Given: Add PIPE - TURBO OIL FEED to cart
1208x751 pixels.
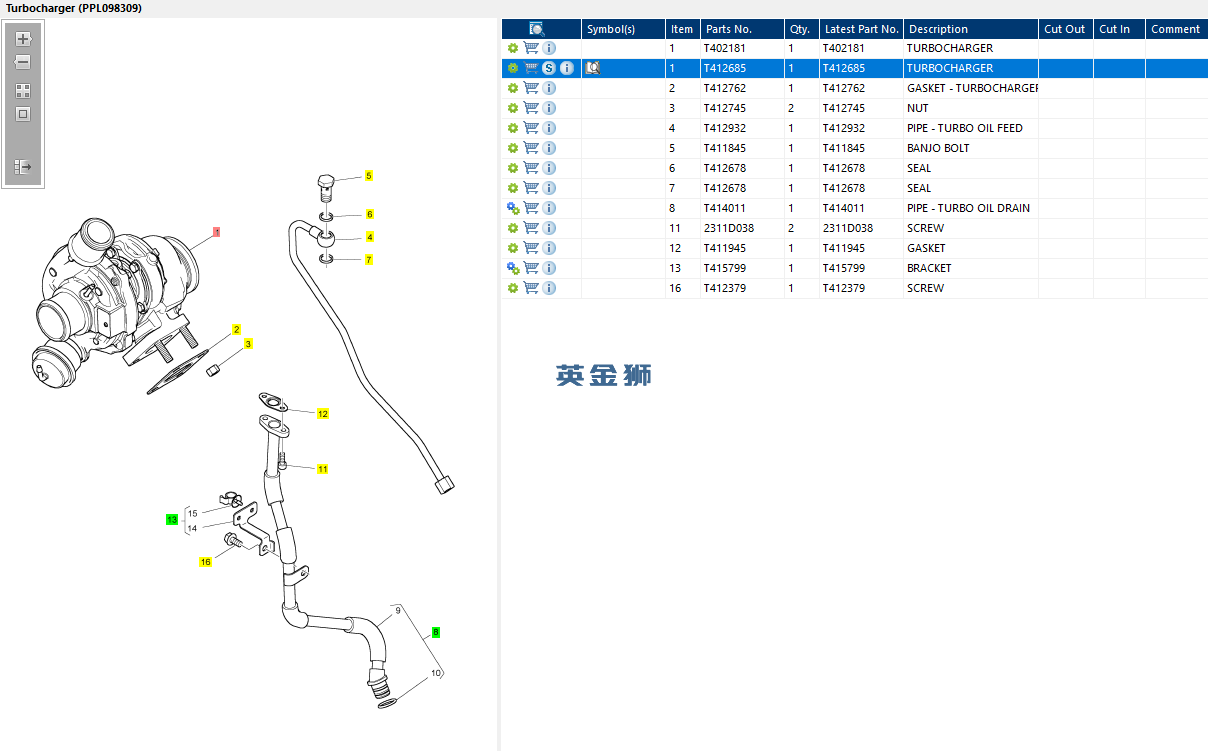Looking at the screenshot, I should tap(531, 128).
